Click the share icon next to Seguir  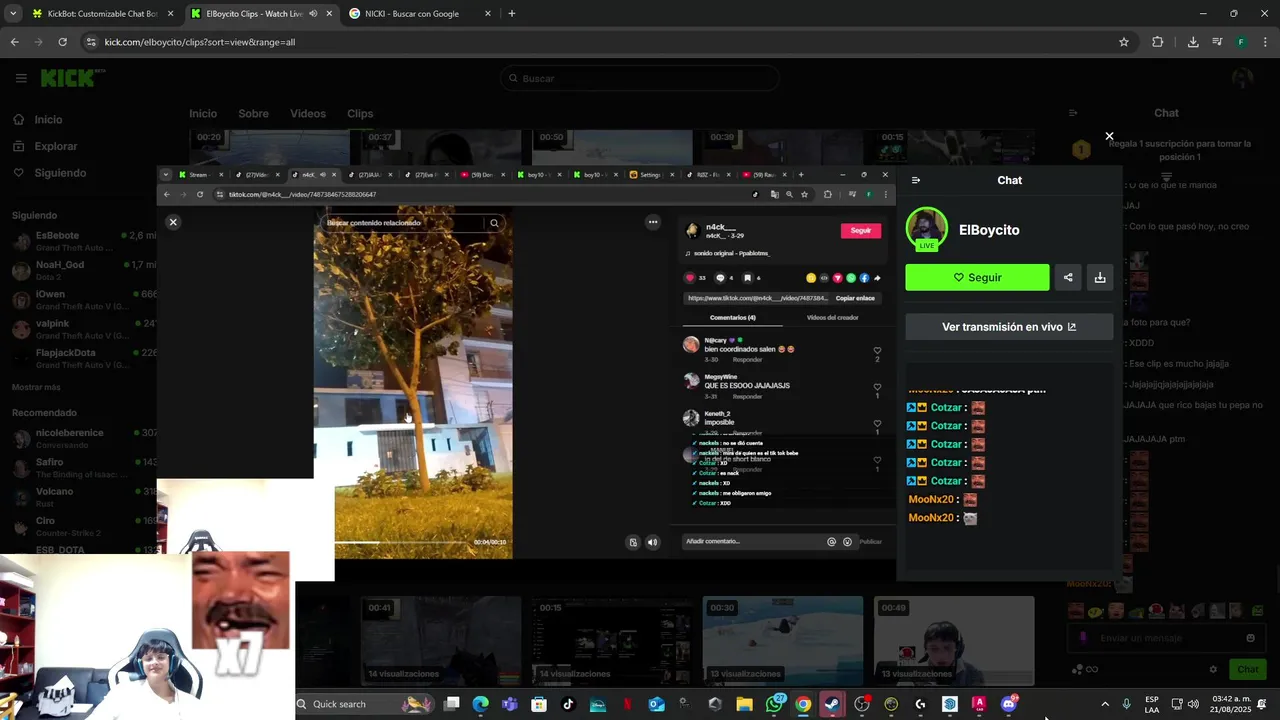(1068, 278)
